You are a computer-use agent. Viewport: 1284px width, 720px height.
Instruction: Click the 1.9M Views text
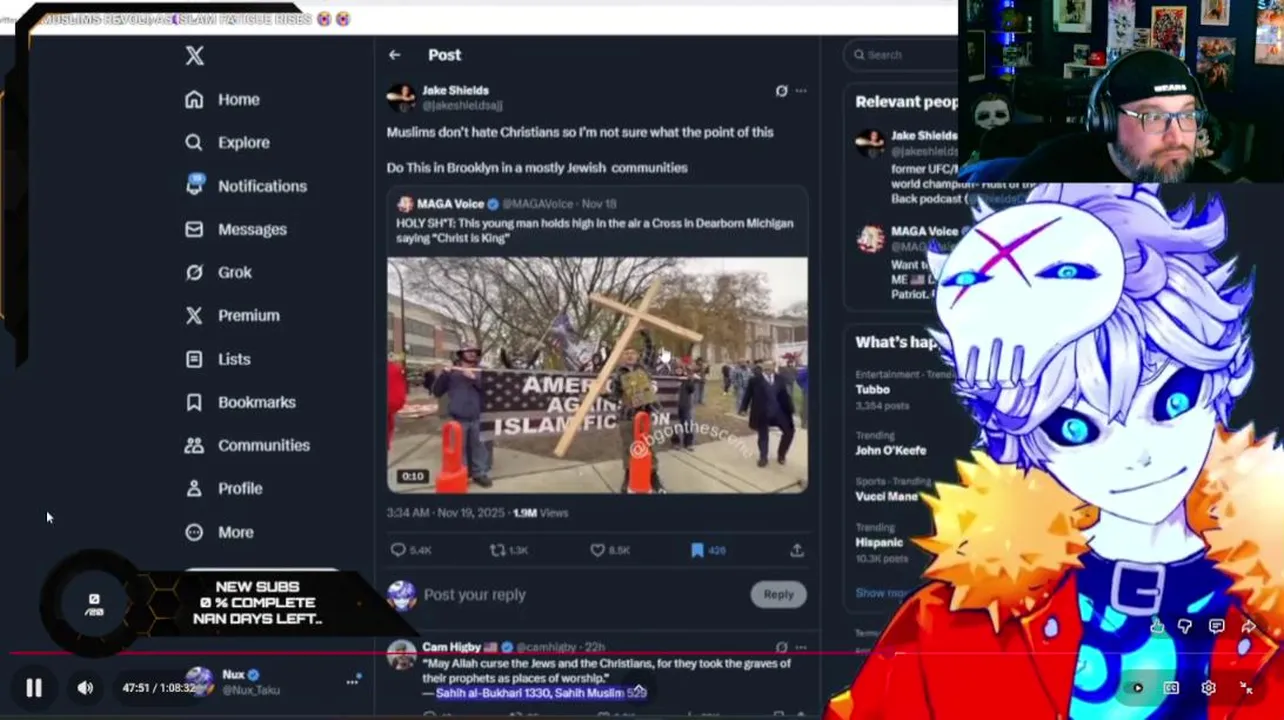pos(540,513)
